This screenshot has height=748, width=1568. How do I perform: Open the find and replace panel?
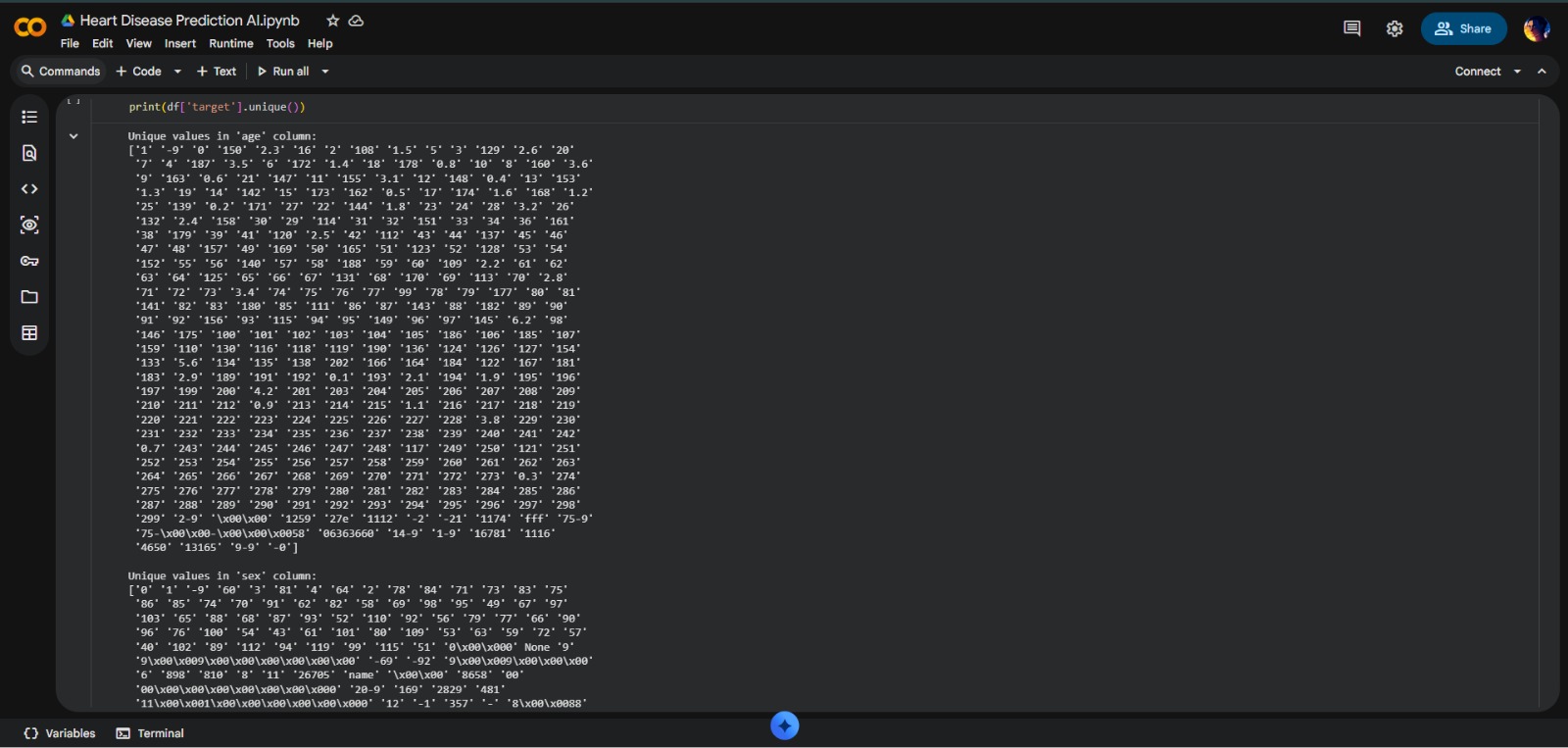pyautogui.click(x=29, y=153)
